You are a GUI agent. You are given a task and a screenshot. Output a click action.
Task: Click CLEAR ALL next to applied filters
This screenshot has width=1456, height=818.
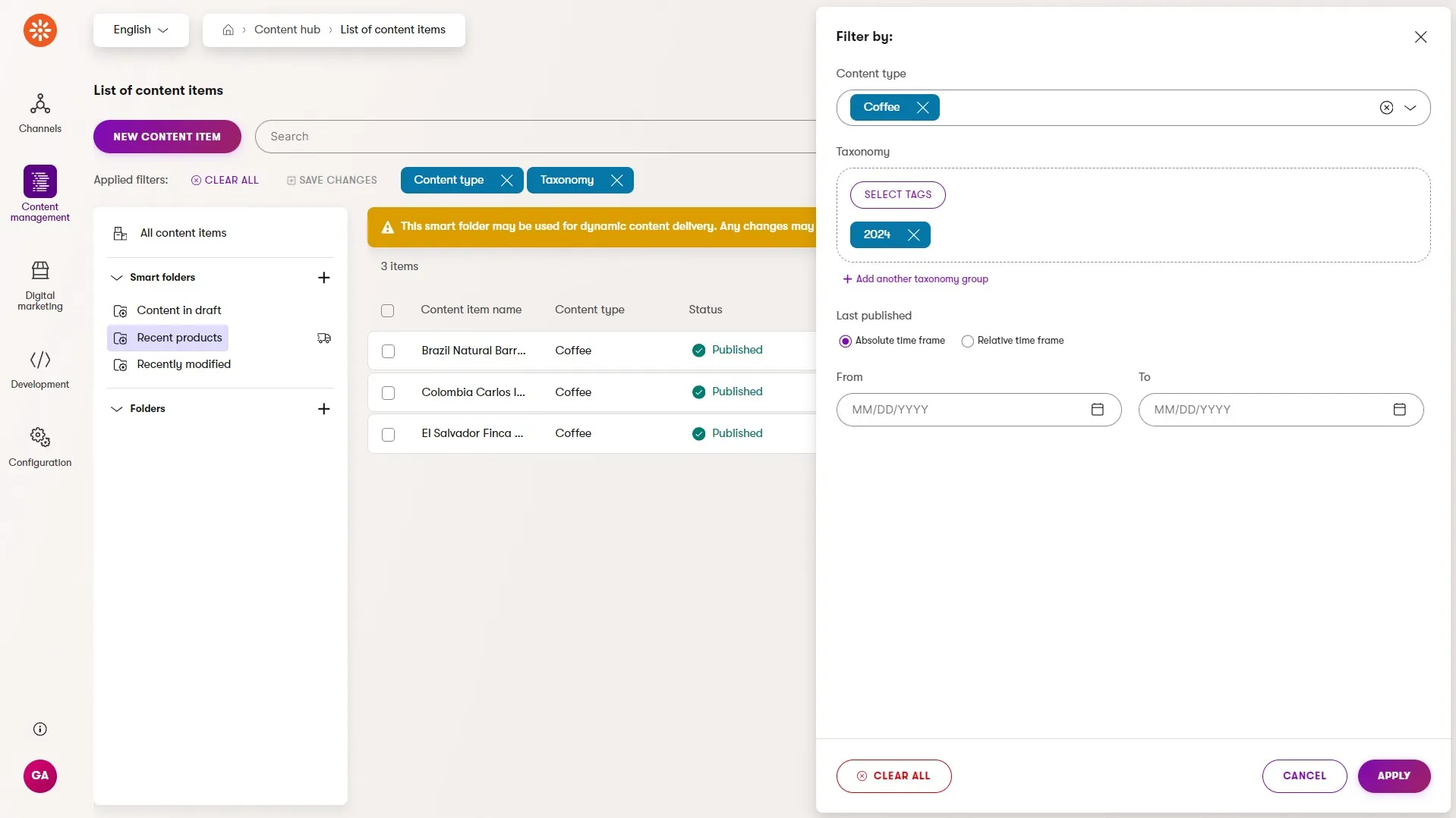(225, 180)
